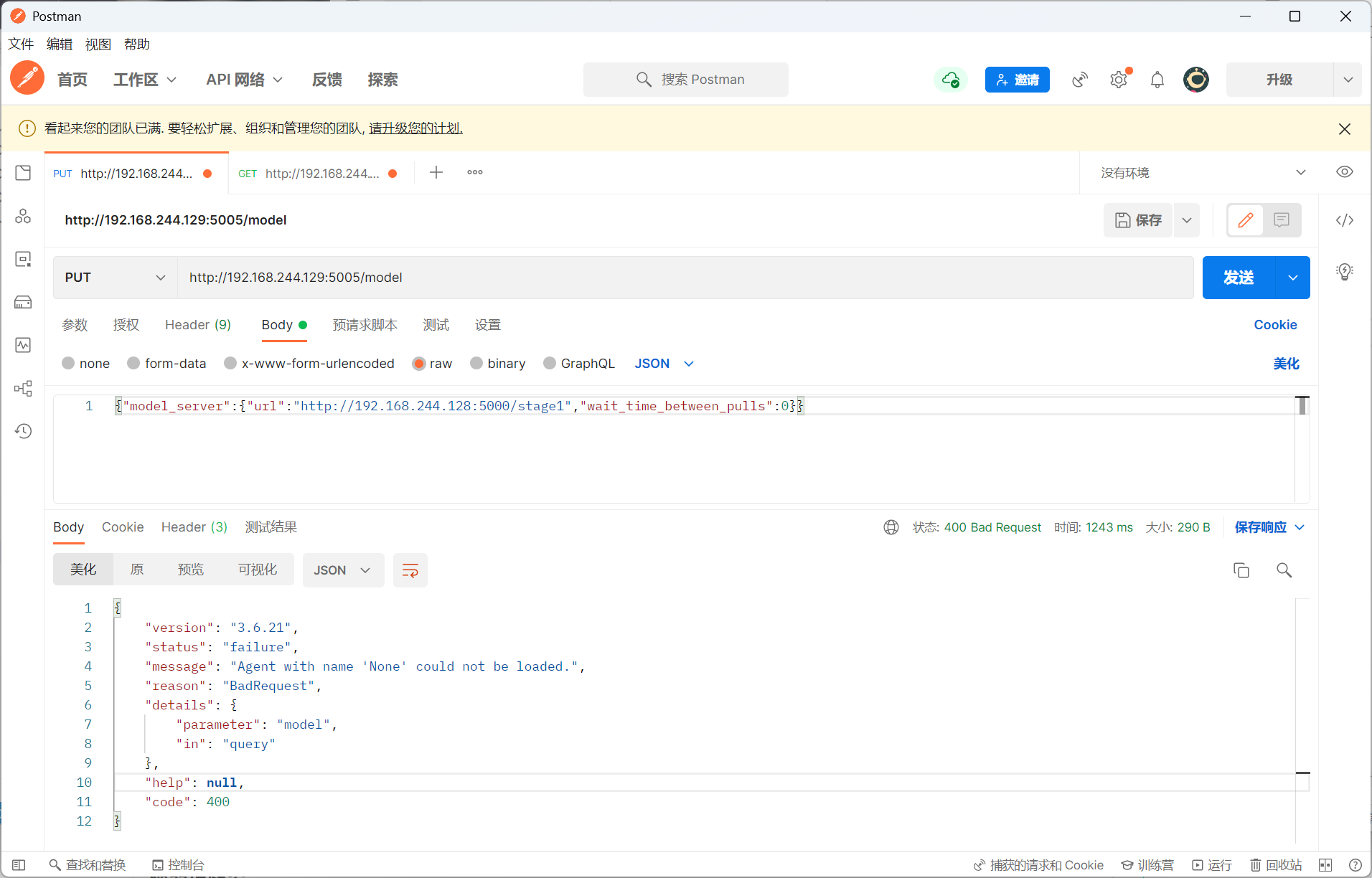
Task: Switch to the pencil edit mode icon
Action: click(x=1246, y=220)
